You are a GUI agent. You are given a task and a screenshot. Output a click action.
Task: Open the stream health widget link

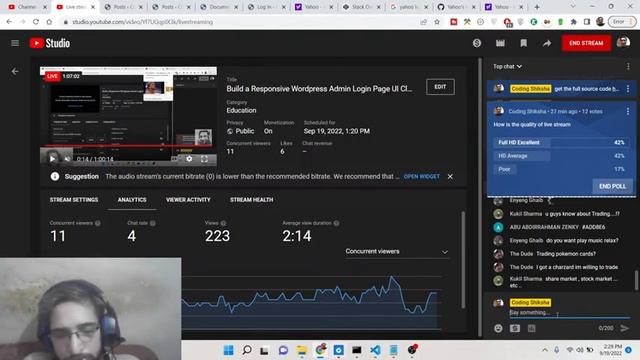click(x=422, y=176)
